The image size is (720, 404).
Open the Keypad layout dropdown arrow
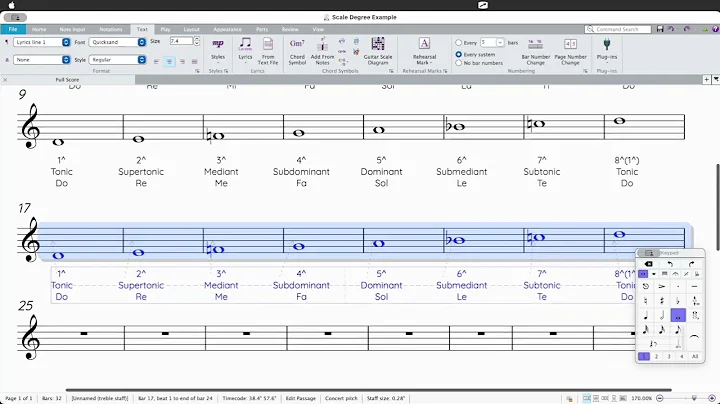tap(654, 274)
